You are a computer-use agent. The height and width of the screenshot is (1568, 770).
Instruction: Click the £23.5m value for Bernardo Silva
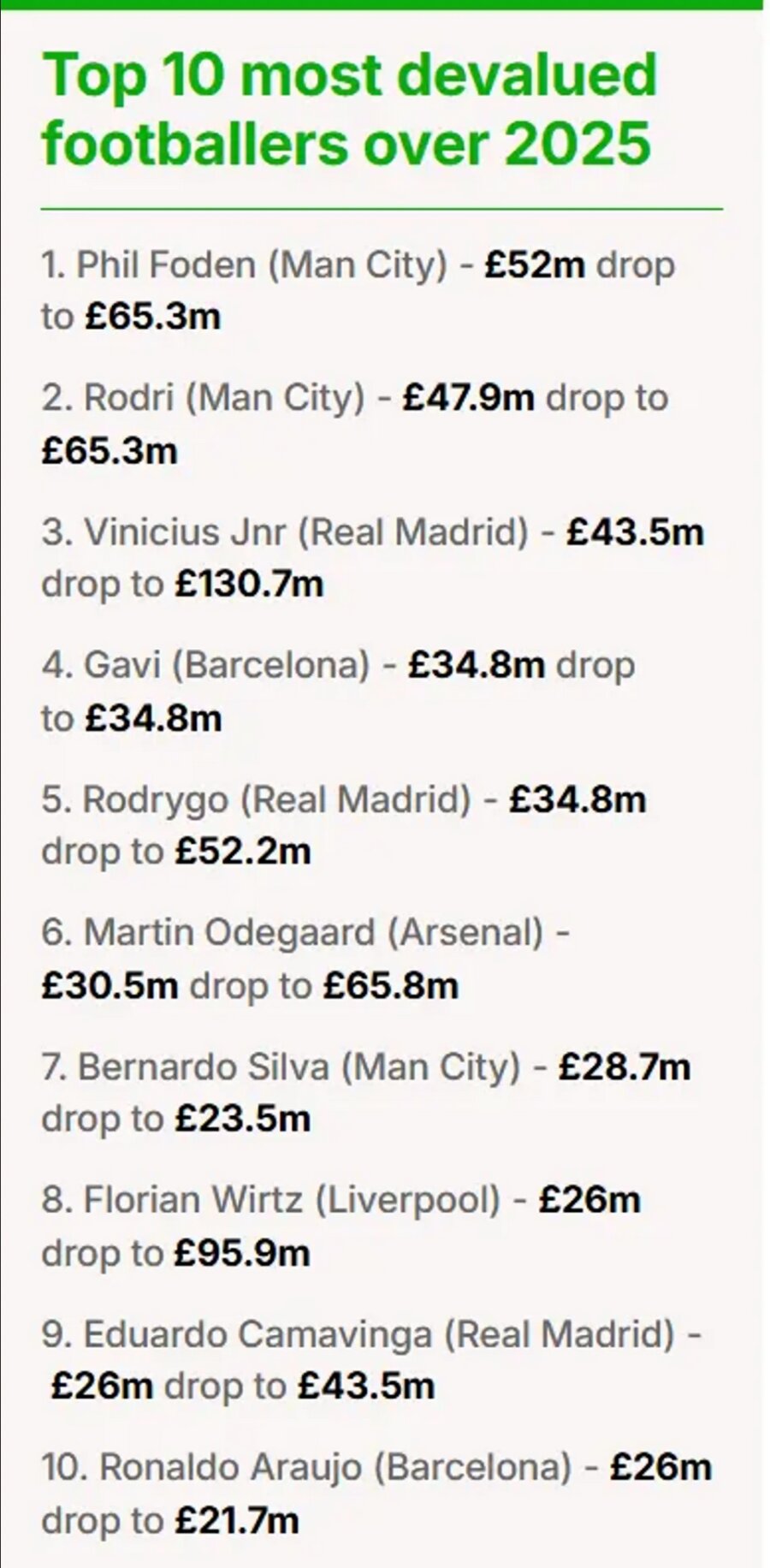(x=243, y=1119)
